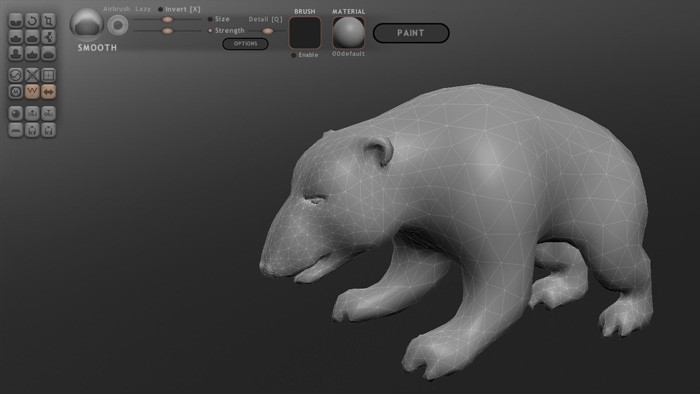Toggle the Lazy brush option
Image resolution: width=700 pixels, height=394 pixels.
coord(143,9)
